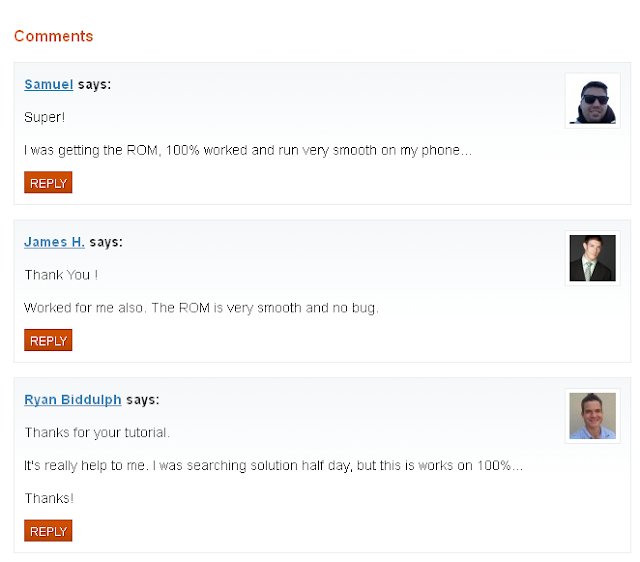Click James H.'s avatar photo
The height and width of the screenshot is (562, 640).
[x=592, y=258]
